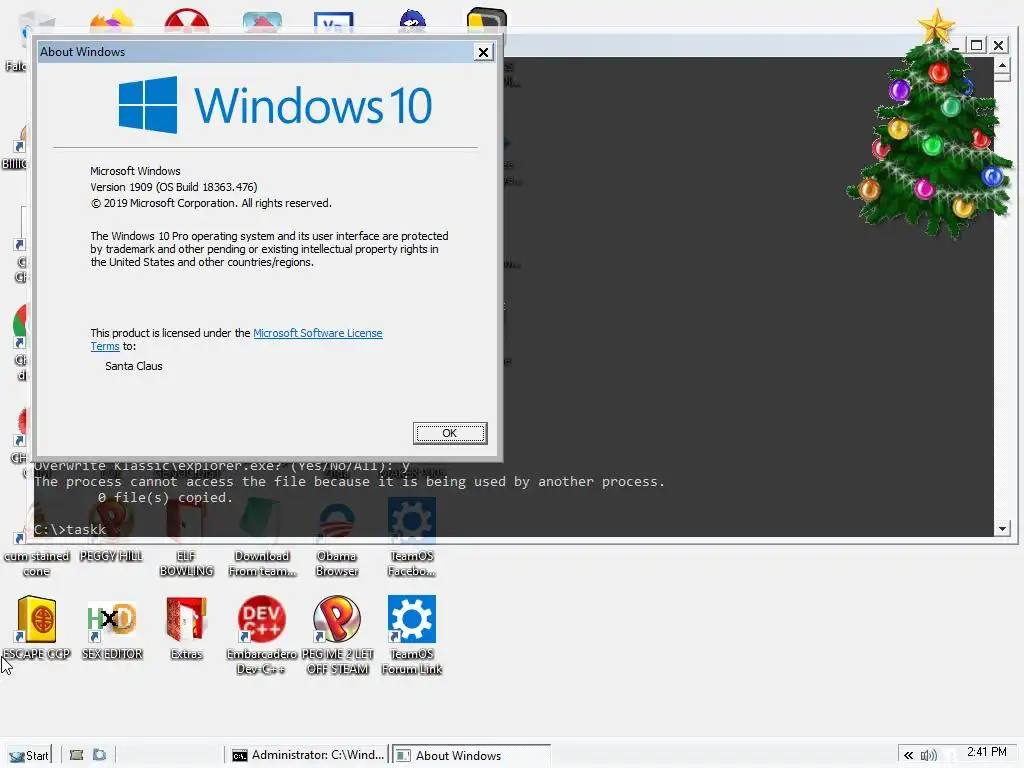Select the Extras folder desktop icon

186,628
